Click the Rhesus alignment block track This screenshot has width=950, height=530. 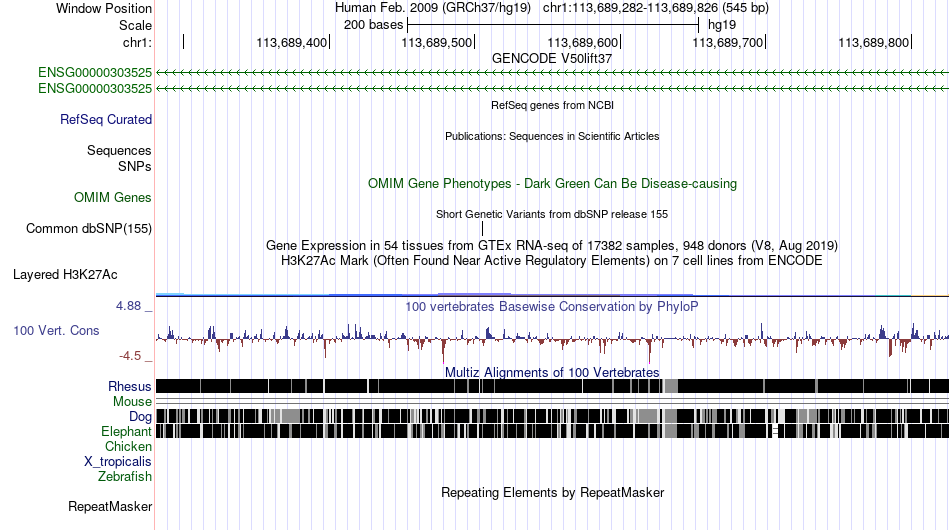(552, 386)
